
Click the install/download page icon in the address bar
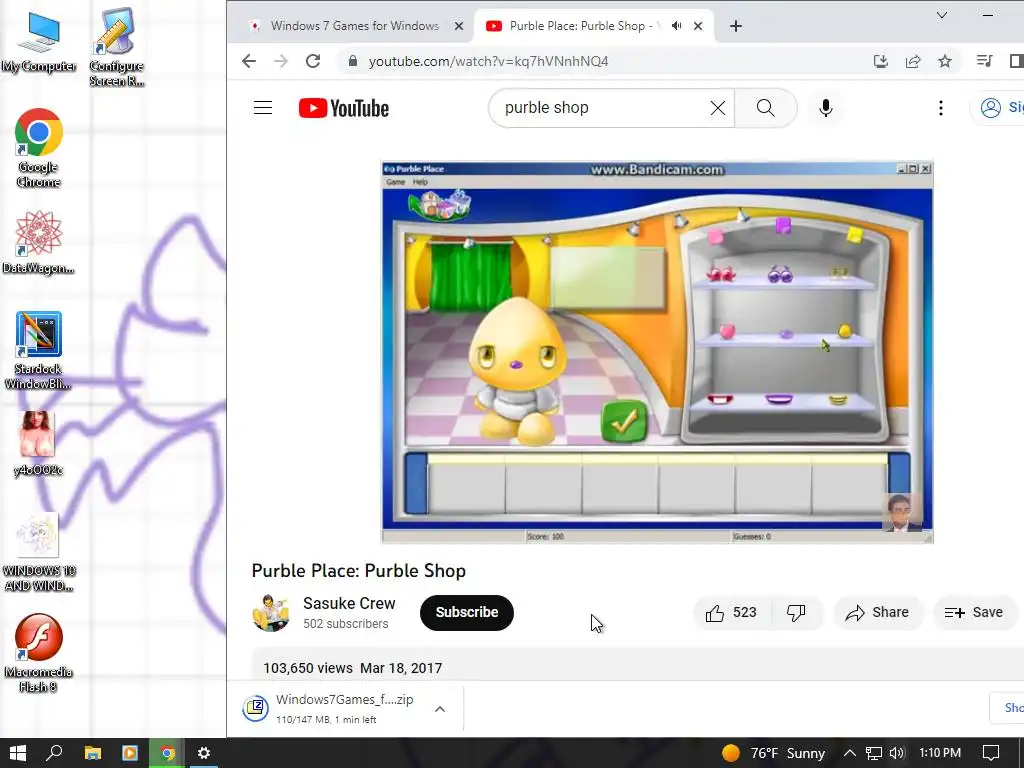[880, 61]
